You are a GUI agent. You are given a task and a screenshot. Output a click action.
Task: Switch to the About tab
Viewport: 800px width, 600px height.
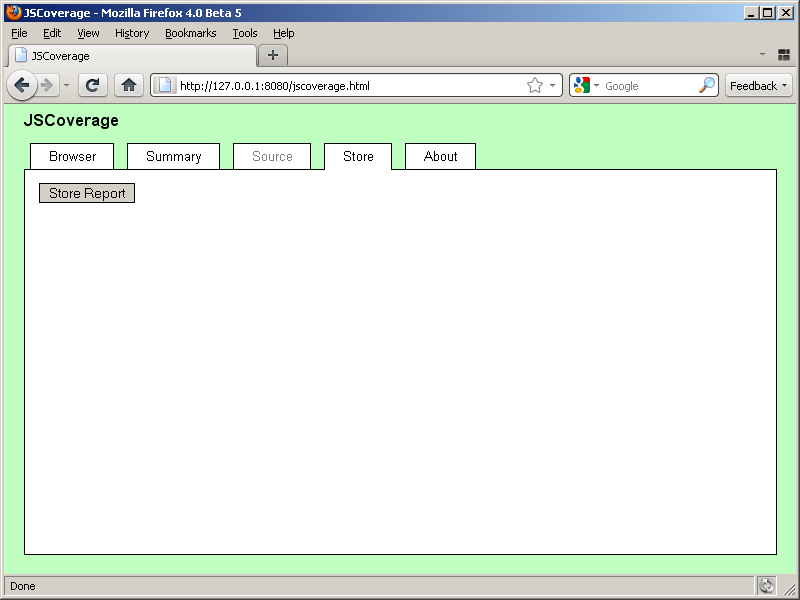coord(440,156)
